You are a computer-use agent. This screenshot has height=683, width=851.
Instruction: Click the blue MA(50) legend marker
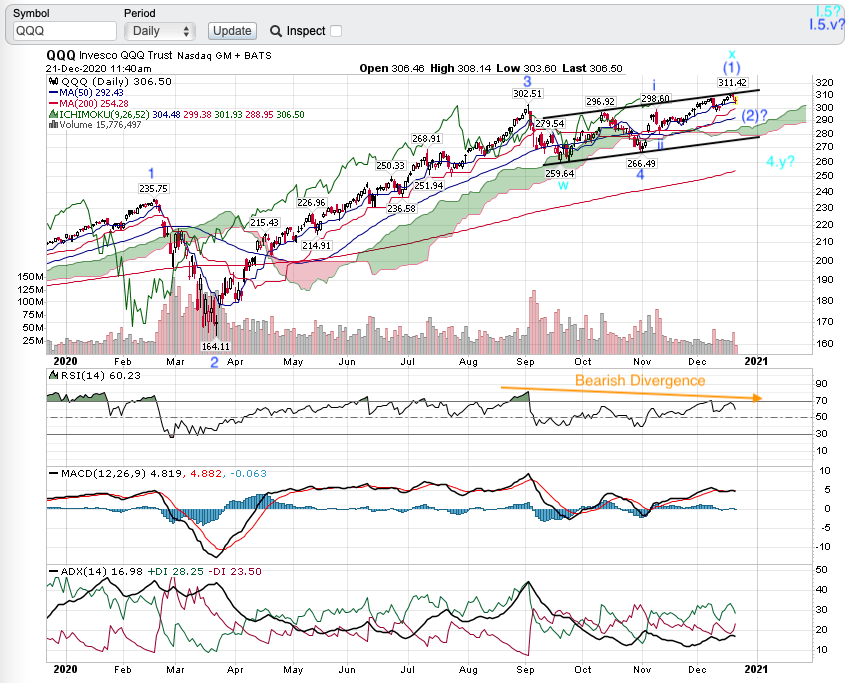coord(53,93)
